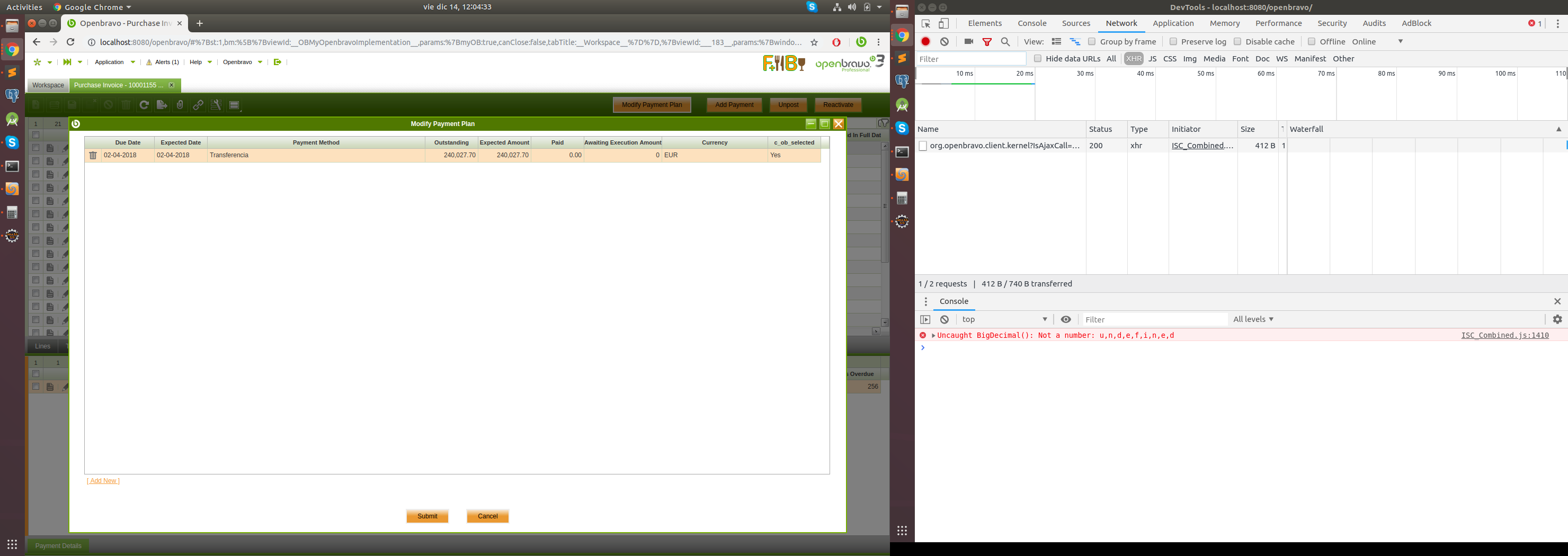This screenshot has height=556, width=1568.
Task: Expand the Application menu dropdown arrow
Action: [x=132, y=62]
